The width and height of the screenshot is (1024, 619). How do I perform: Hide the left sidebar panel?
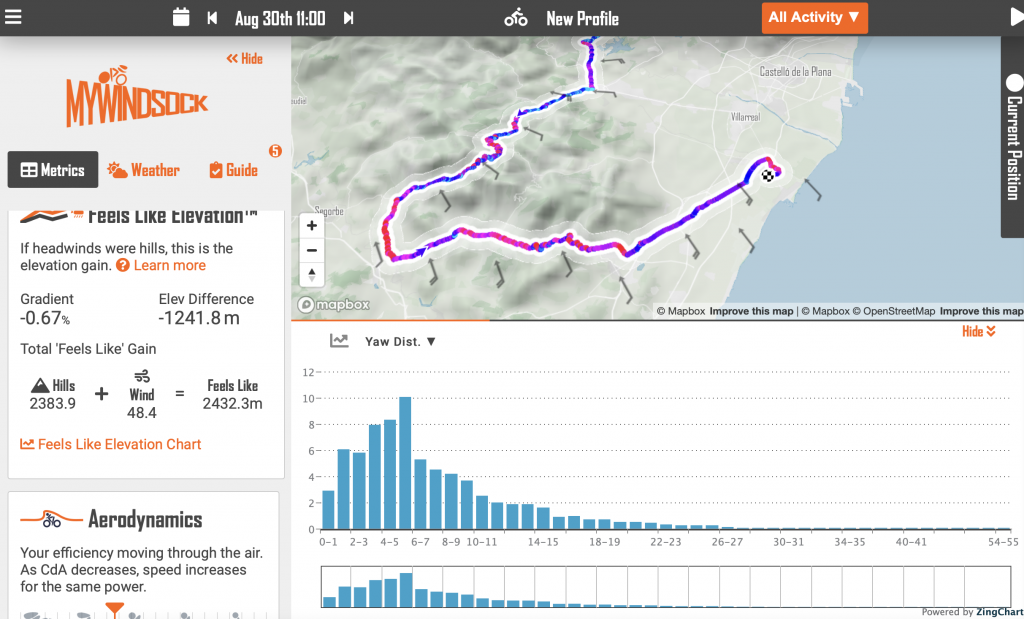click(244, 59)
